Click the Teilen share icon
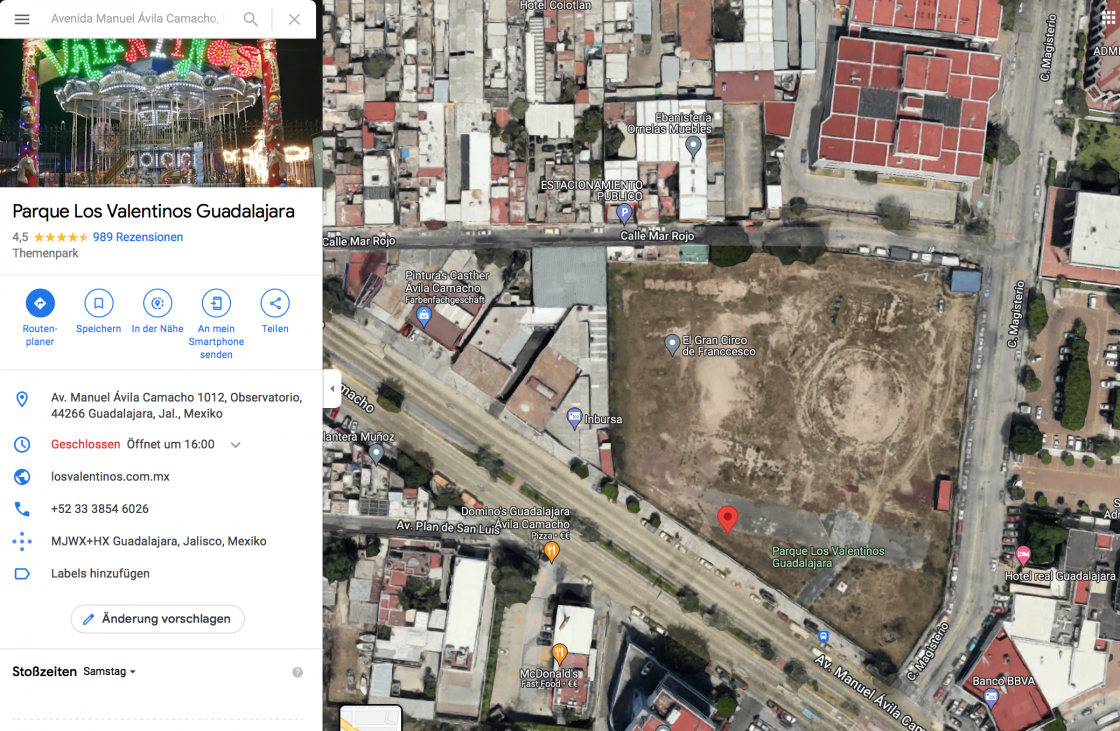Viewport: 1120px width, 731px height. point(275,303)
